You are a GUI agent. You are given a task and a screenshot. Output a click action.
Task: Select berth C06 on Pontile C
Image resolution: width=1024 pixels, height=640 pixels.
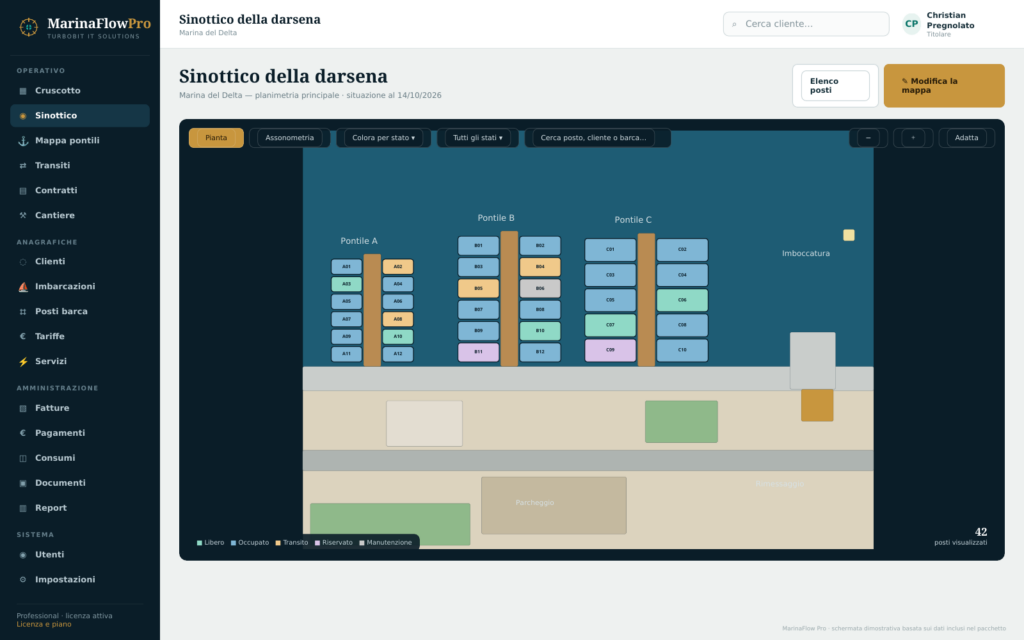coord(682,300)
